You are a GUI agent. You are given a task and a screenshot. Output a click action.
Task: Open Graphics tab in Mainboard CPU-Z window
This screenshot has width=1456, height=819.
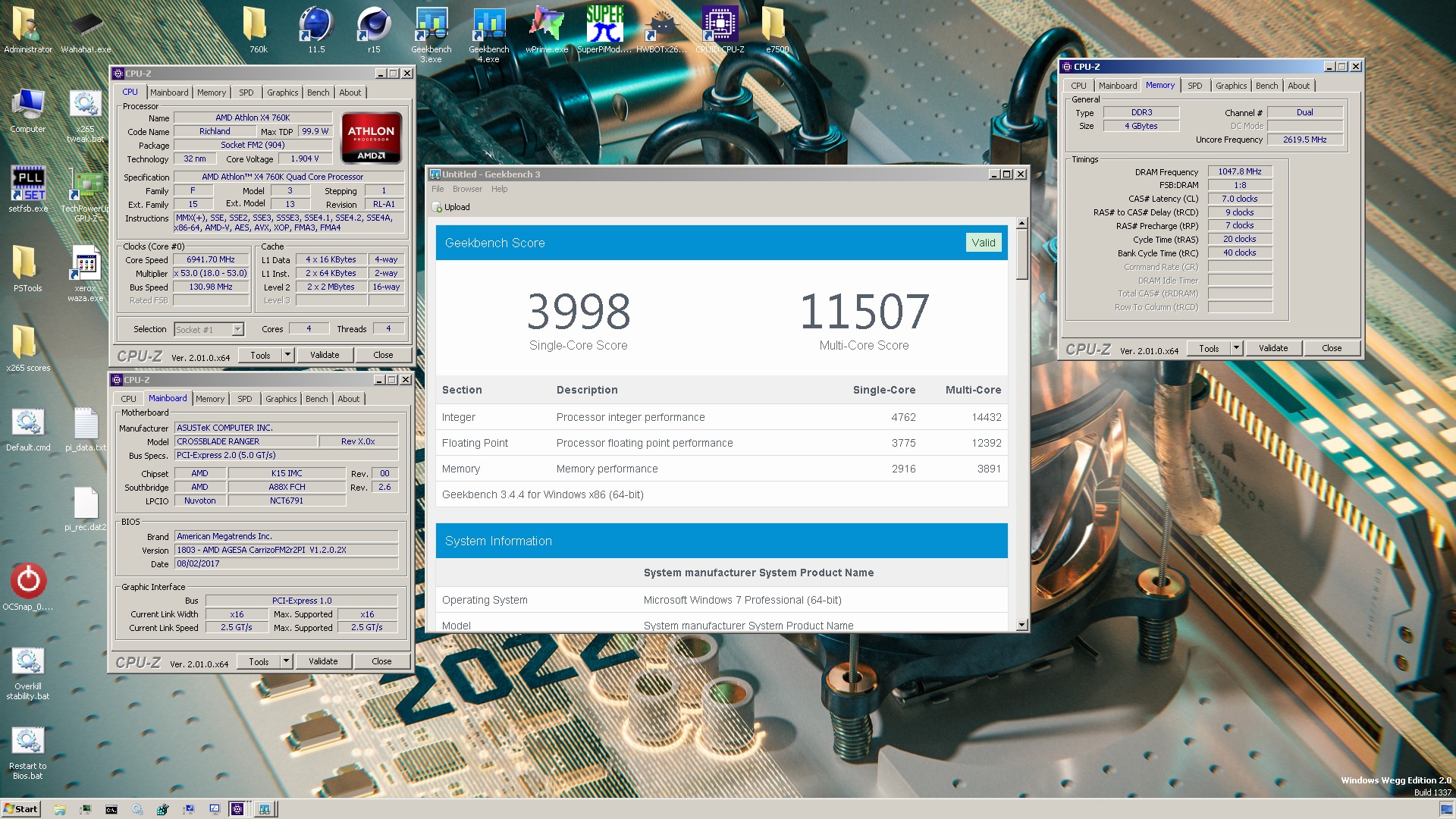click(281, 399)
